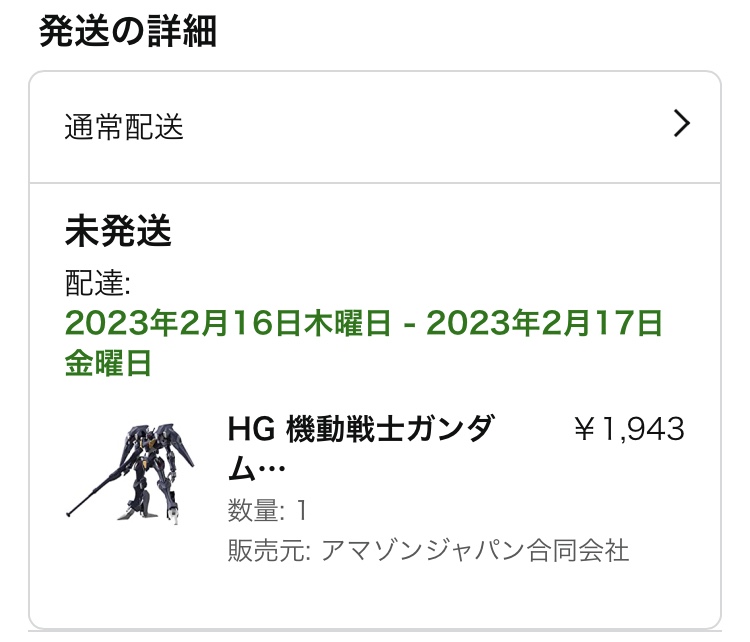Select the アマゾンジャパン合同会社 seller name
This screenshot has height=642, width=750.
(474, 550)
